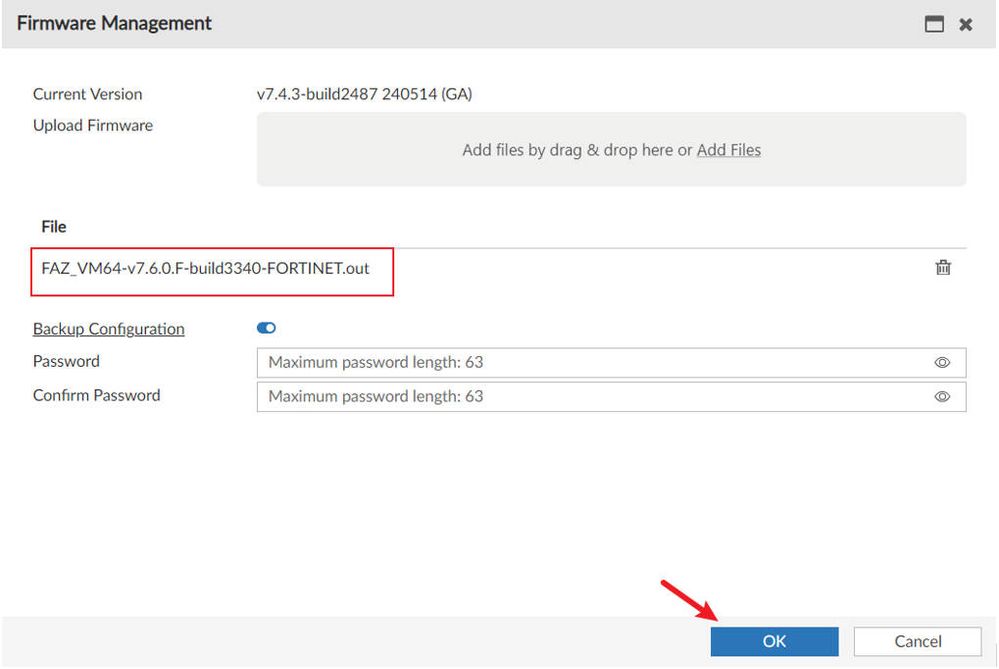Maximize the Firmware Management dialog
The image size is (999, 669).
point(934,24)
